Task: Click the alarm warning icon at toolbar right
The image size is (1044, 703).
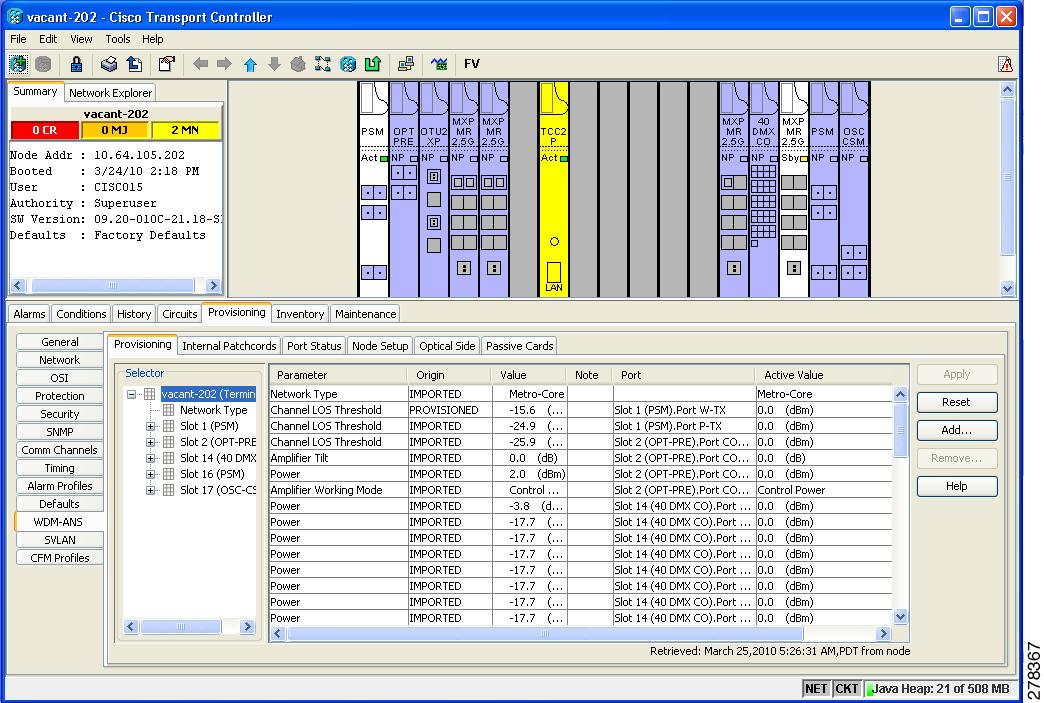Action: [x=1005, y=64]
